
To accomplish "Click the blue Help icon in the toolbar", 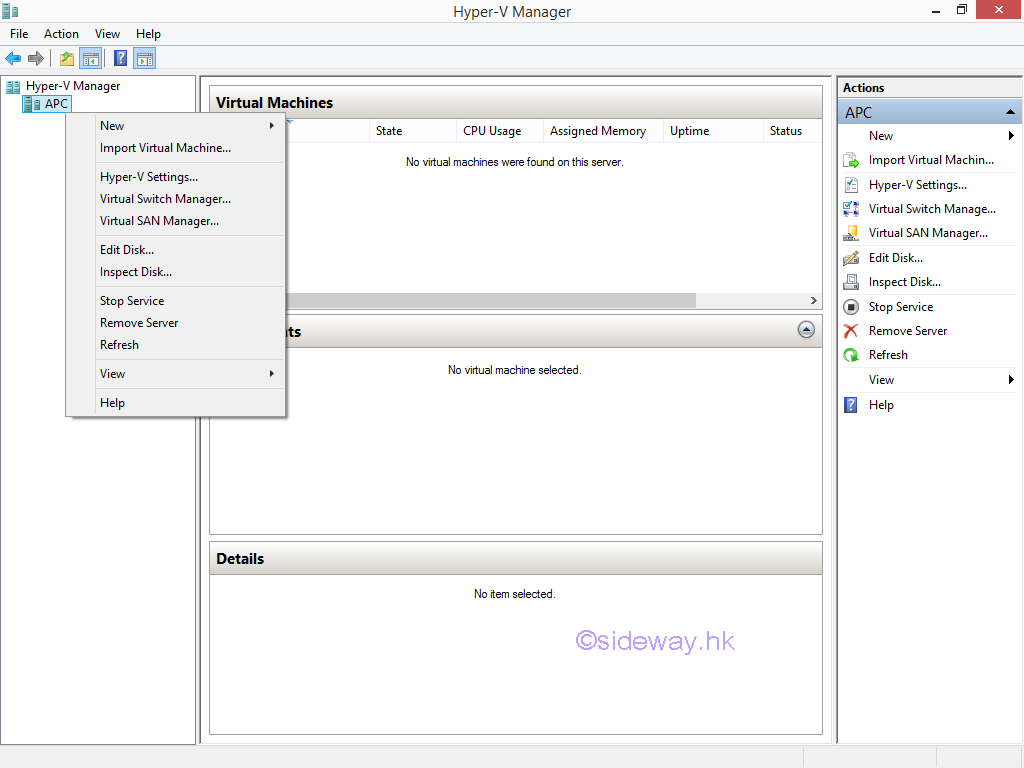I will click(120, 58).
